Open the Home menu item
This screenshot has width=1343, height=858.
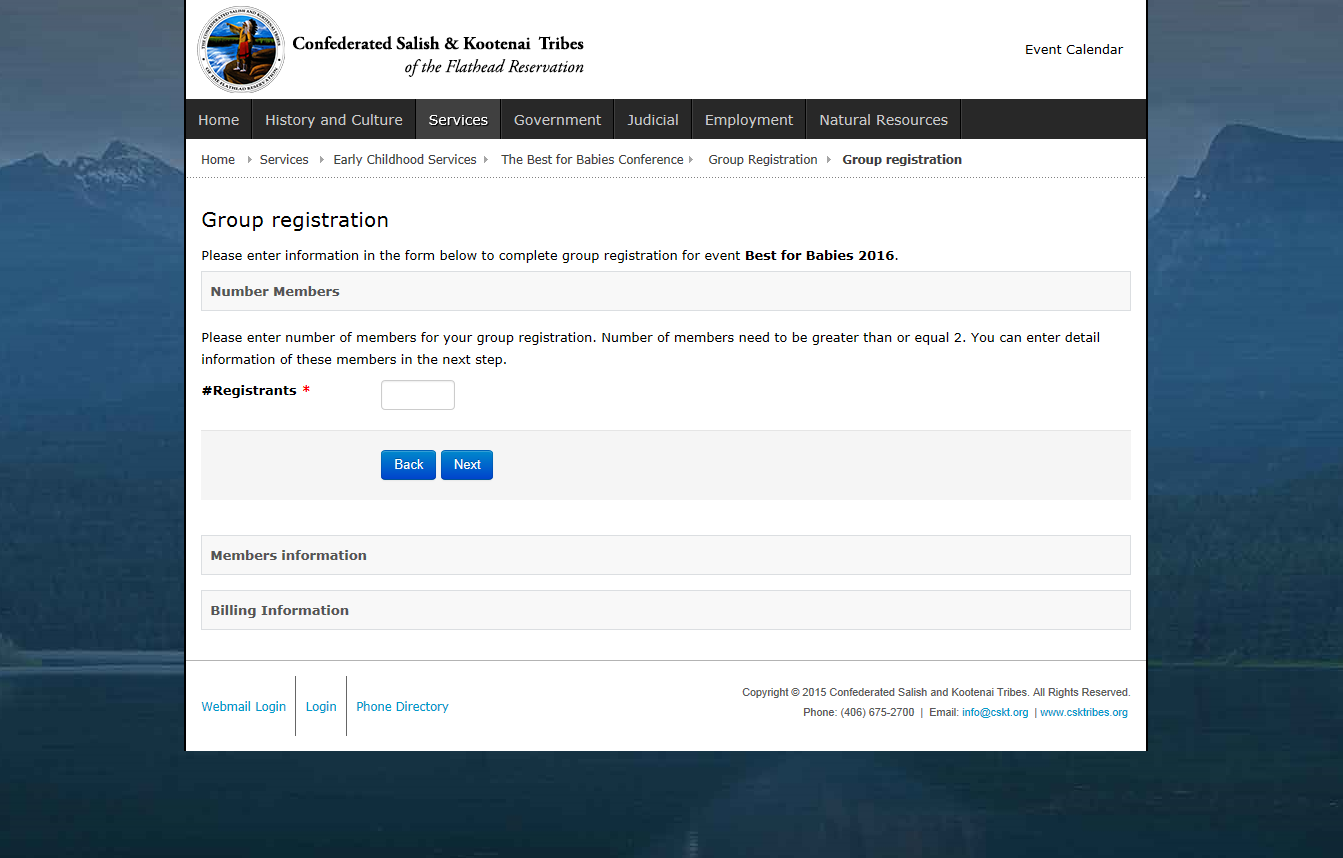218,120
